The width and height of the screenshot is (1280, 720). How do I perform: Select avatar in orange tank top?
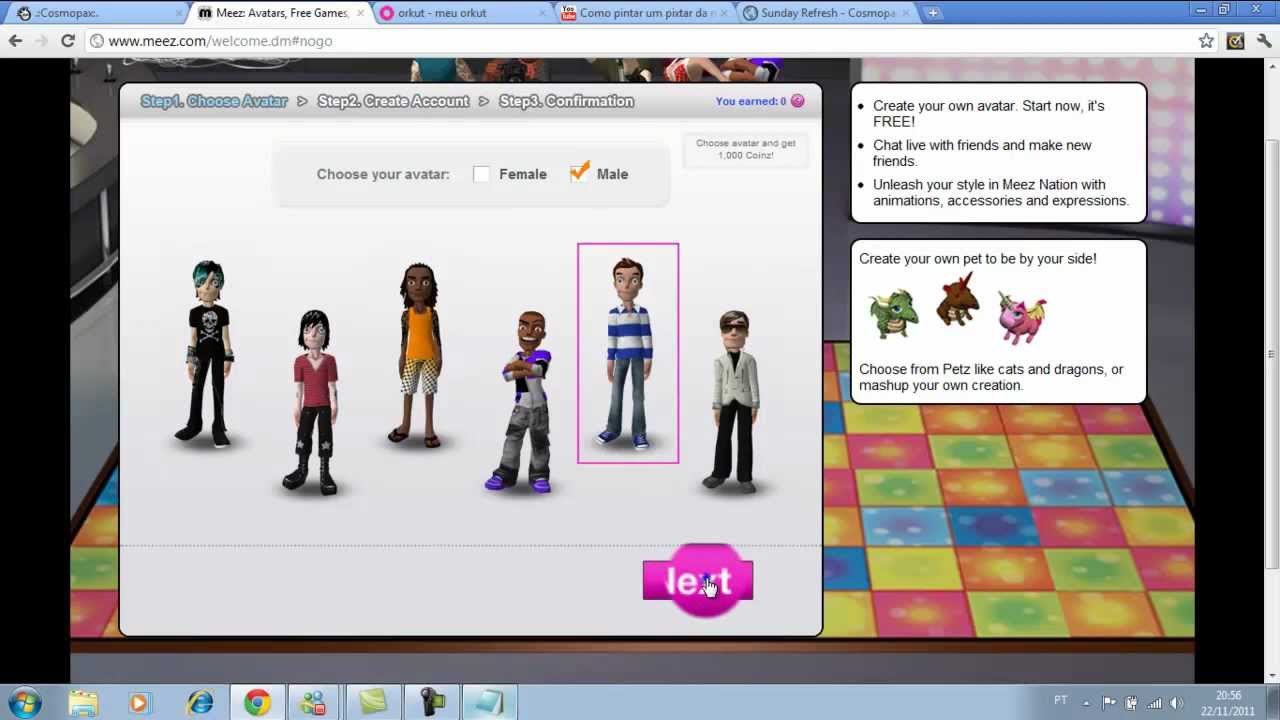[419, 355]
